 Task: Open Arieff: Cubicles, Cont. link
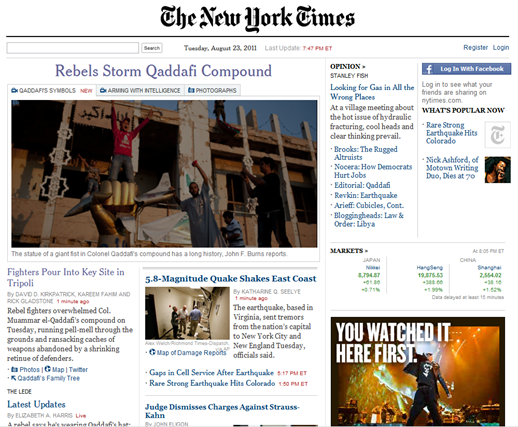(369, 205)
